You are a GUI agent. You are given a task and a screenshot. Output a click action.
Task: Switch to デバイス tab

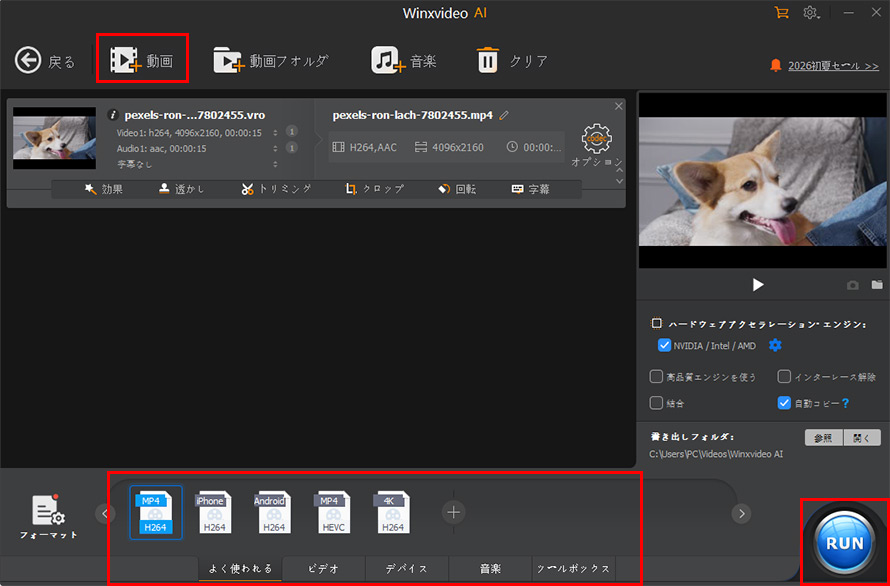(406, 568)
